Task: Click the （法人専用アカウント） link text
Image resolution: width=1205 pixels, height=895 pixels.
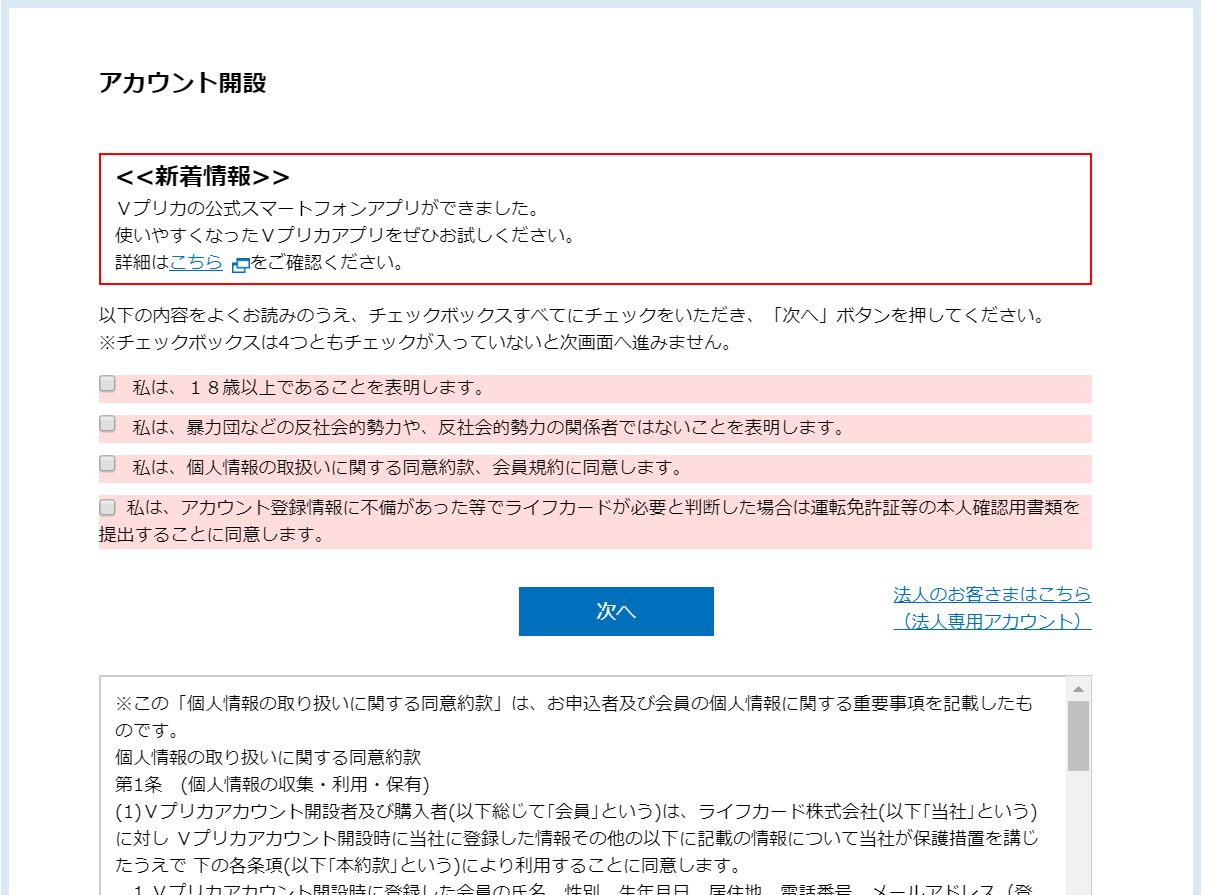Action: coord(992,621)
